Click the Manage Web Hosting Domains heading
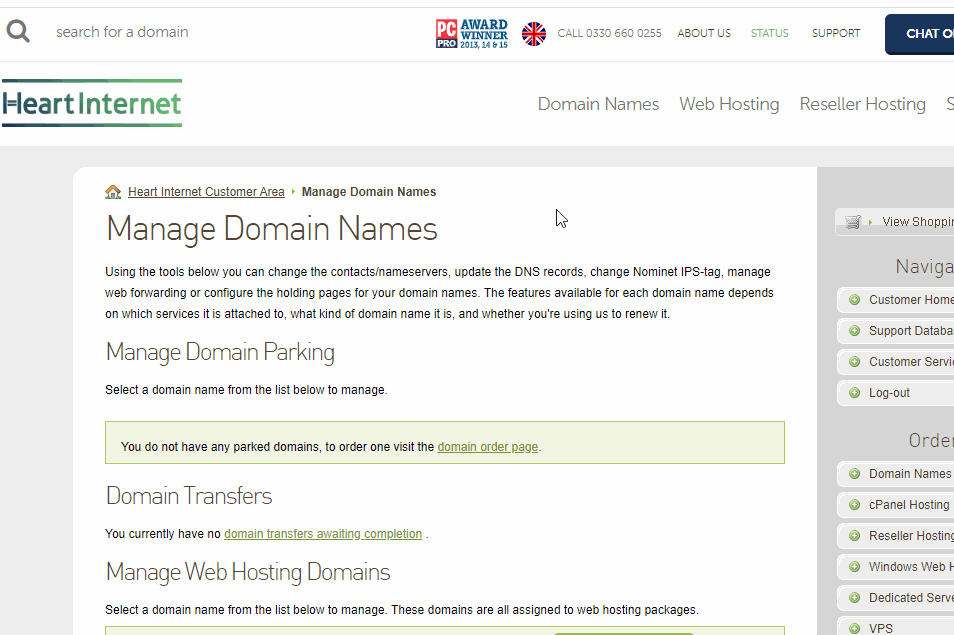Viewport: 954px width, 635px height. (x=248, y=572)
